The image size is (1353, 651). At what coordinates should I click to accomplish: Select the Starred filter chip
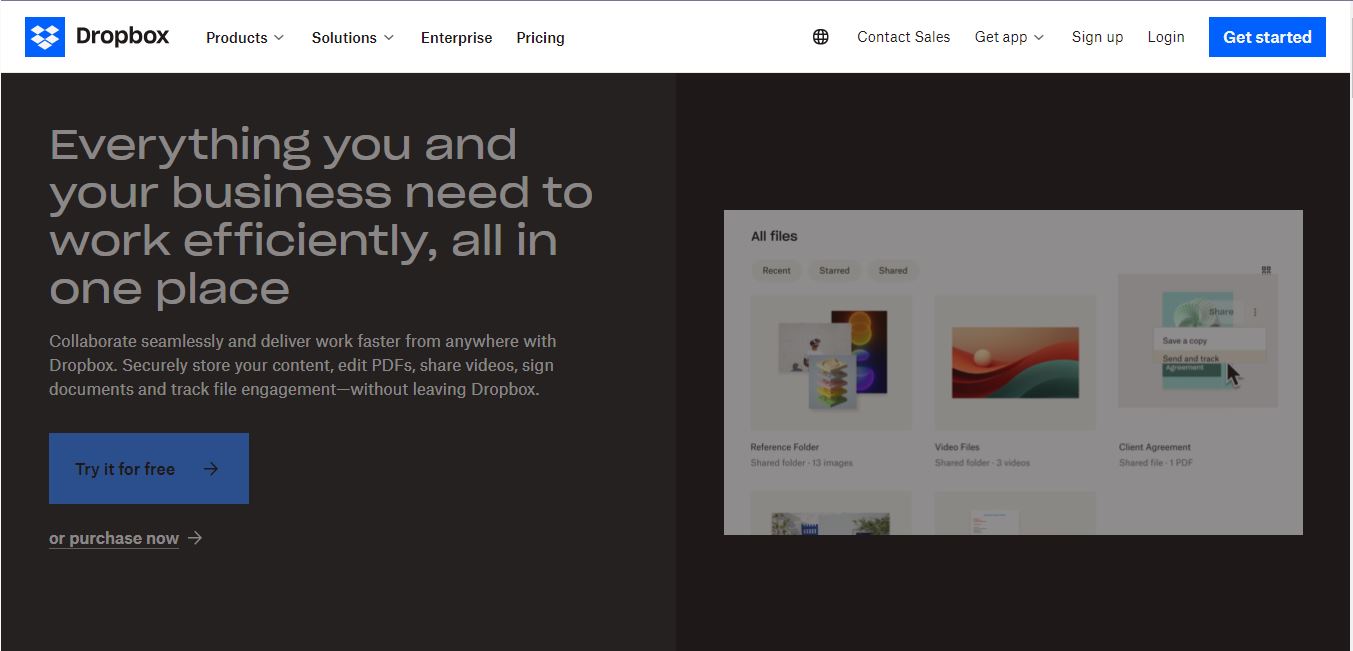point(834,270)
